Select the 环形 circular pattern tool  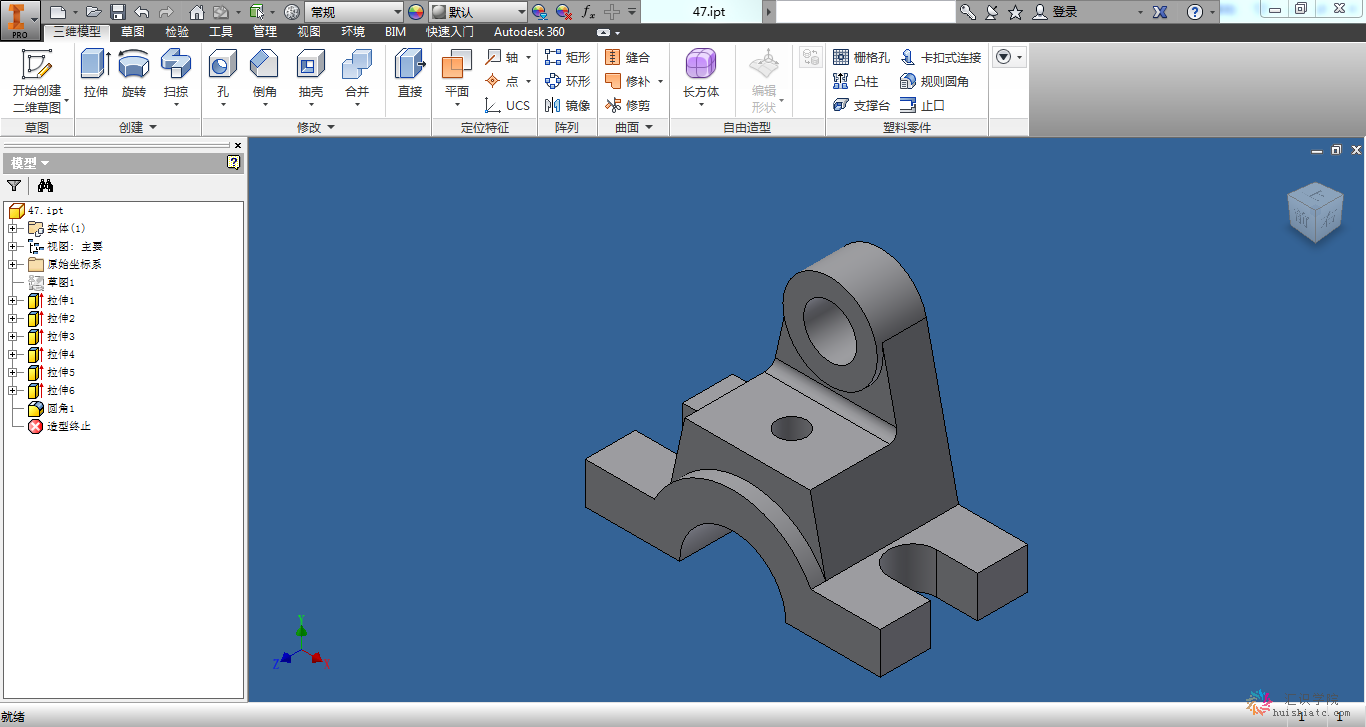point(567,81)
